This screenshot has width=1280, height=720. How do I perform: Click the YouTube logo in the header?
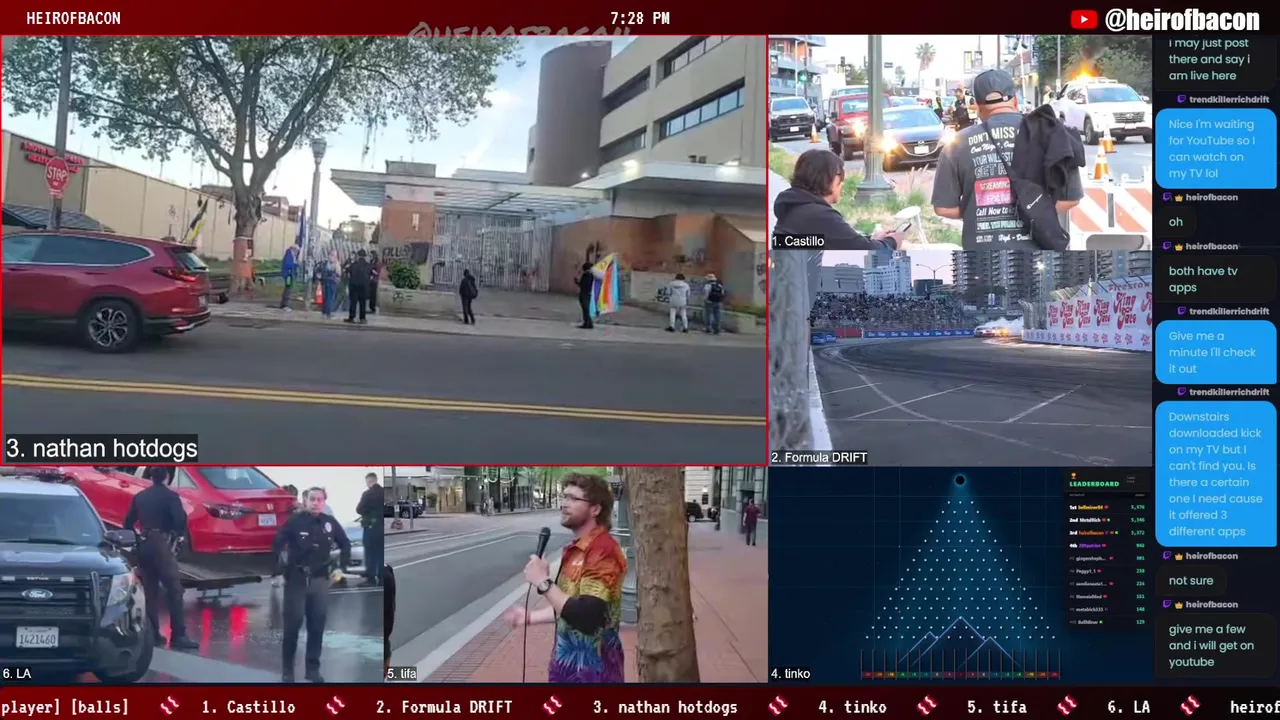tap(1084, 19)
